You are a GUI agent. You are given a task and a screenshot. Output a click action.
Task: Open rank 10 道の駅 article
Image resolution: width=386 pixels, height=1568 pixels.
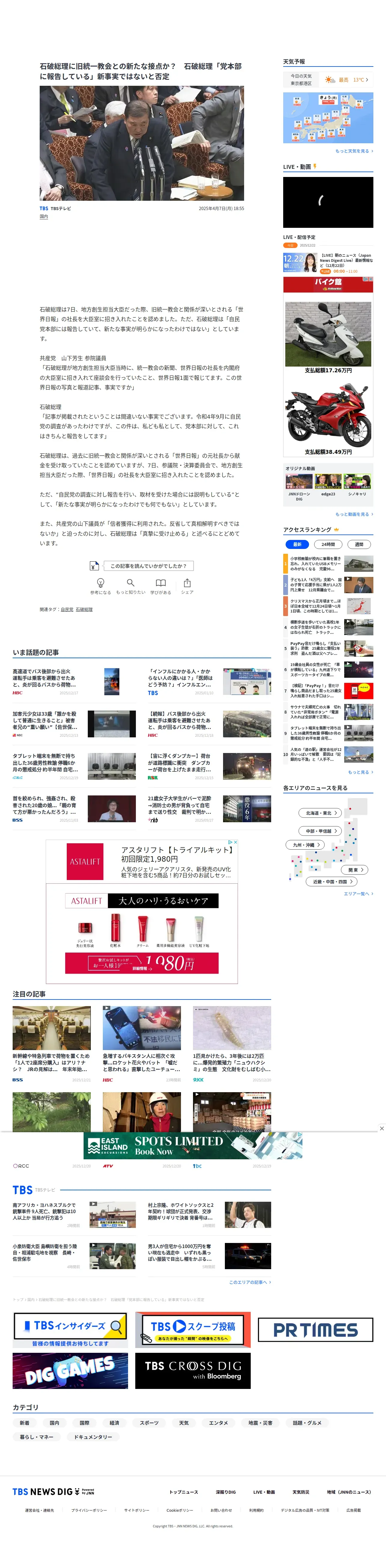pos(328,754)
